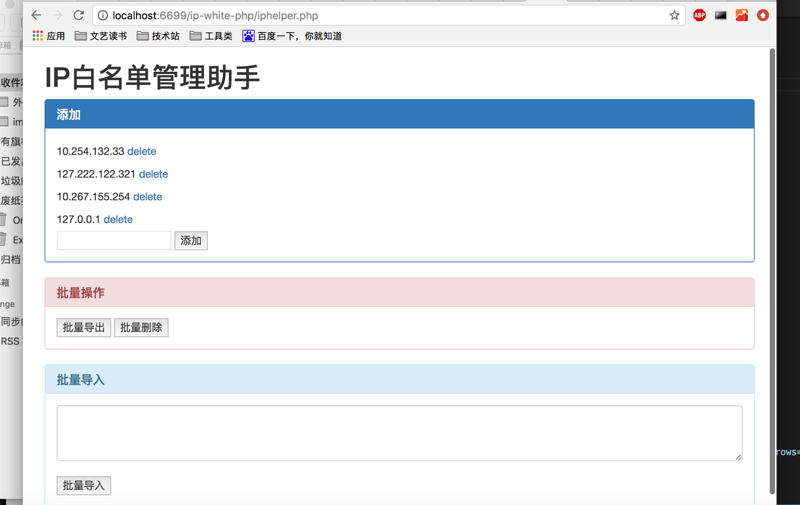Click the batch import textarea
Viewport: 800px width, 505px height.
coord(399,433)
